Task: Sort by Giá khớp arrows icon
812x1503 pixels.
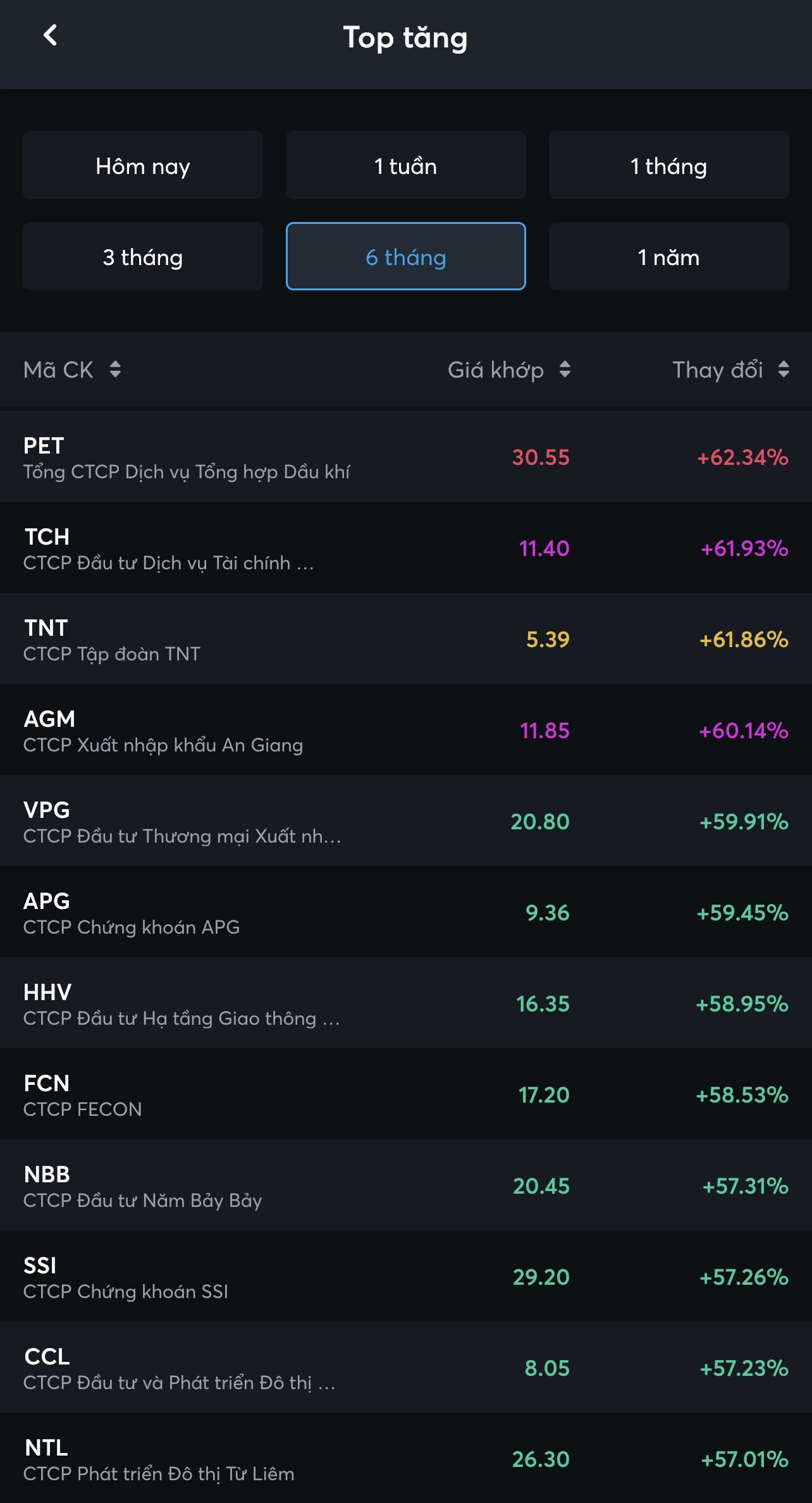Action: tap(565, 369)
